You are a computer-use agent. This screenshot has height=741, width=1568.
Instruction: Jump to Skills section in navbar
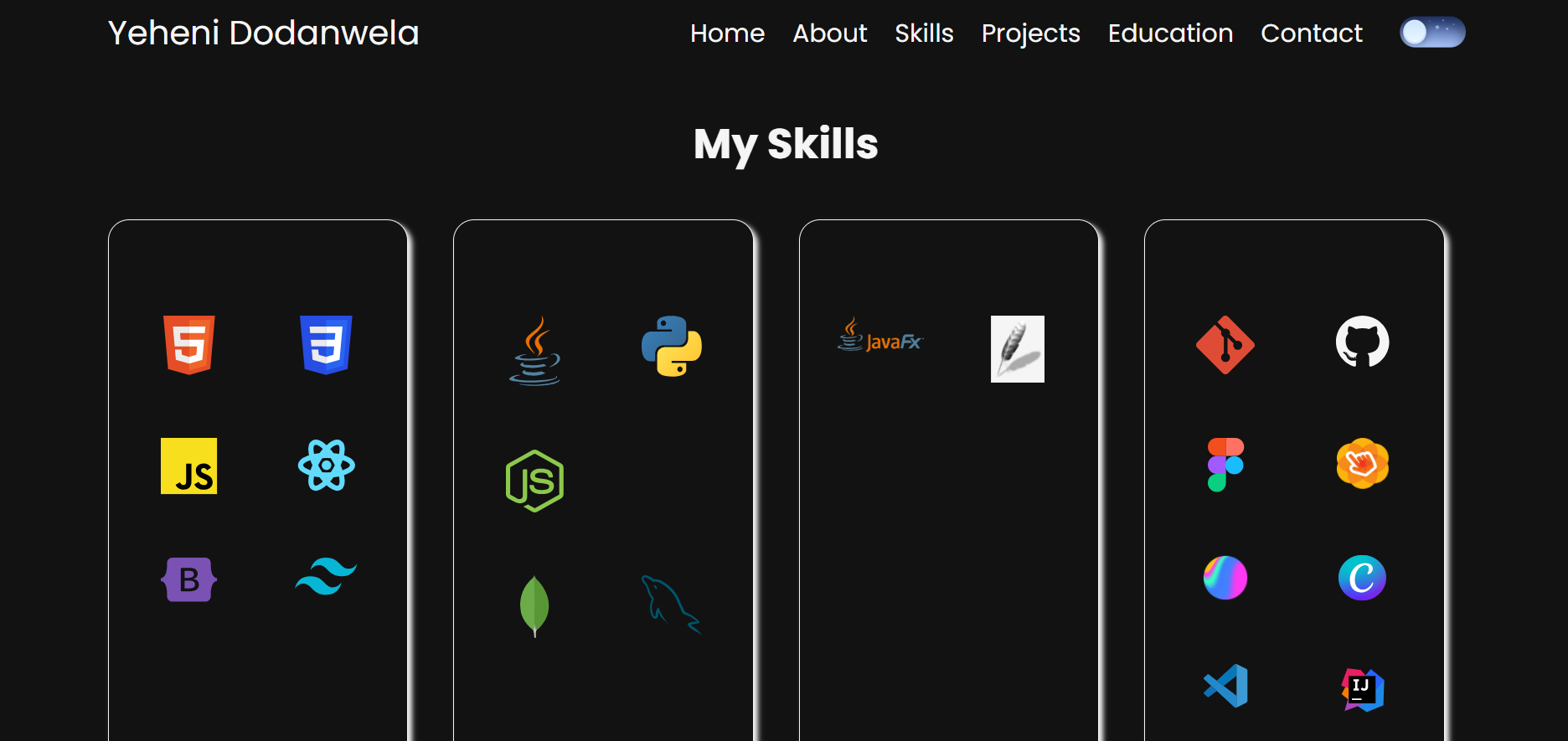tap(924, 33)
